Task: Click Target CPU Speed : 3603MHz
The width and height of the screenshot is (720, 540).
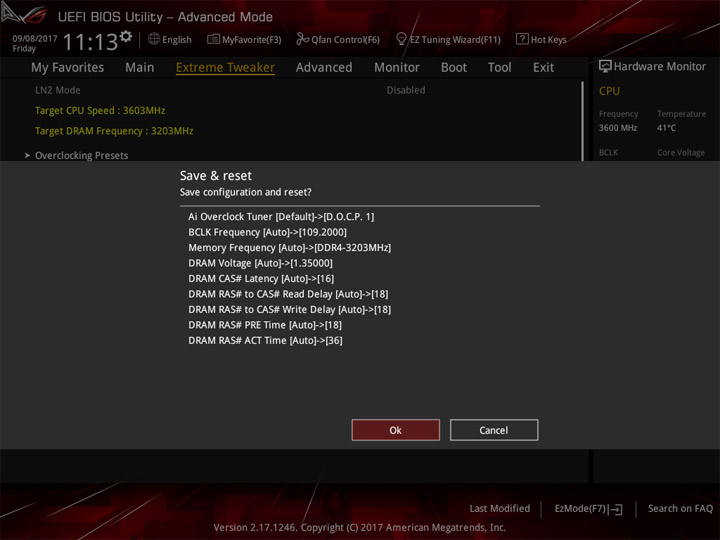Action: pos(100,111)
